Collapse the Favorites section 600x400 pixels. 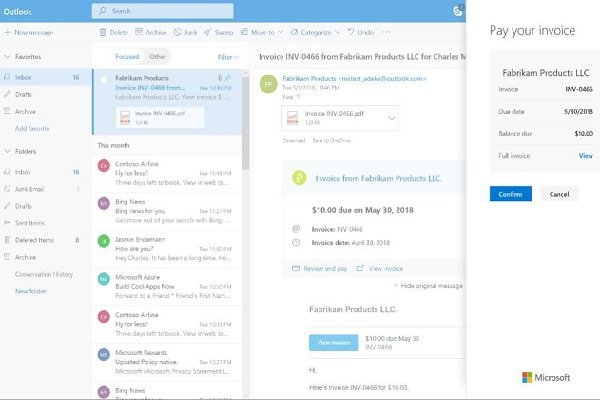(x=7, y=58)
